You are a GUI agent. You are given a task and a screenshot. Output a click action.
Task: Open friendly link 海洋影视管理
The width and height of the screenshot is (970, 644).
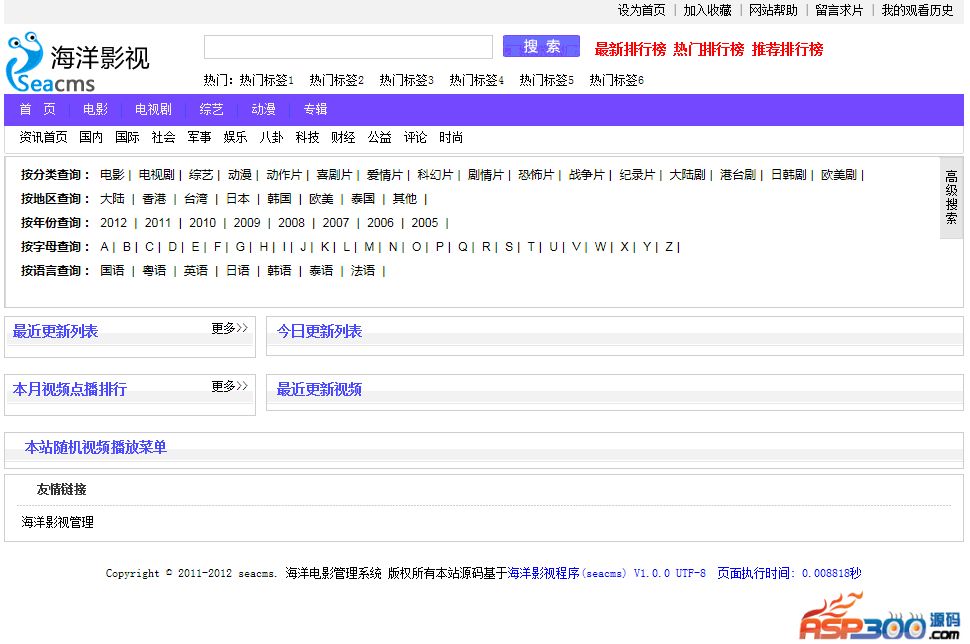point(58,522)
